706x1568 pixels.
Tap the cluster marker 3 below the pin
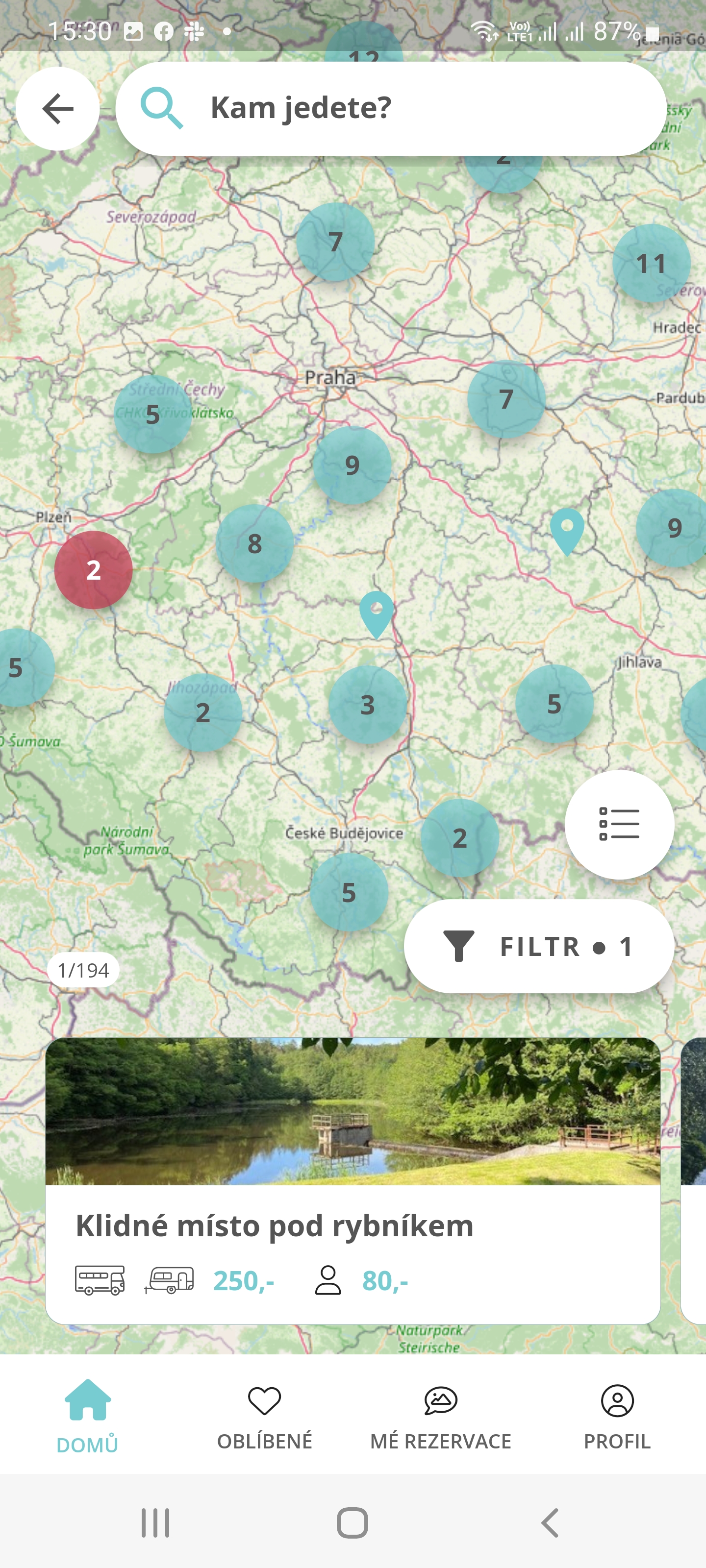(367, 705)
